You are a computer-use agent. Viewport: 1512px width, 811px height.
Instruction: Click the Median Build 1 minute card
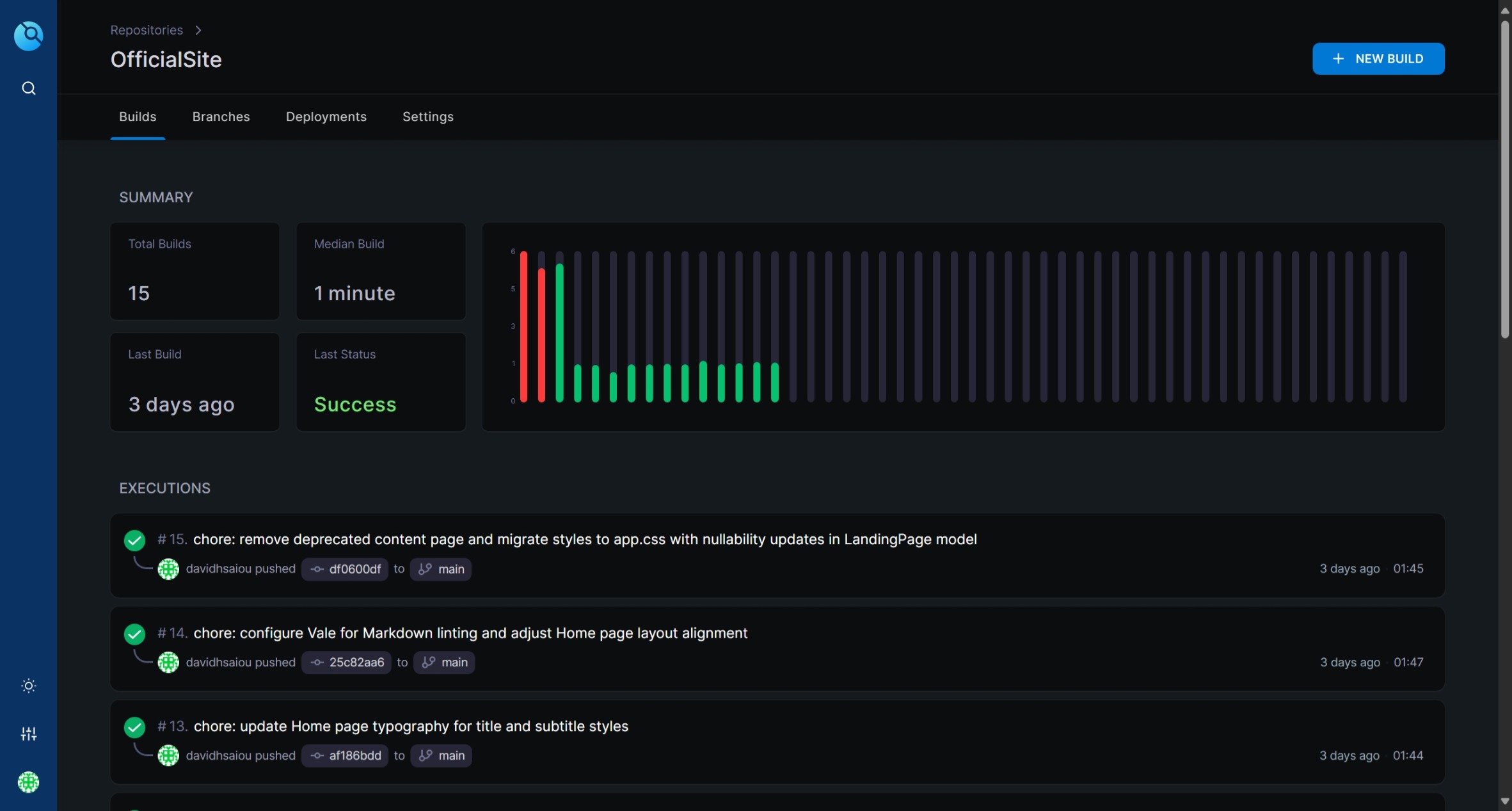[381, 271]
